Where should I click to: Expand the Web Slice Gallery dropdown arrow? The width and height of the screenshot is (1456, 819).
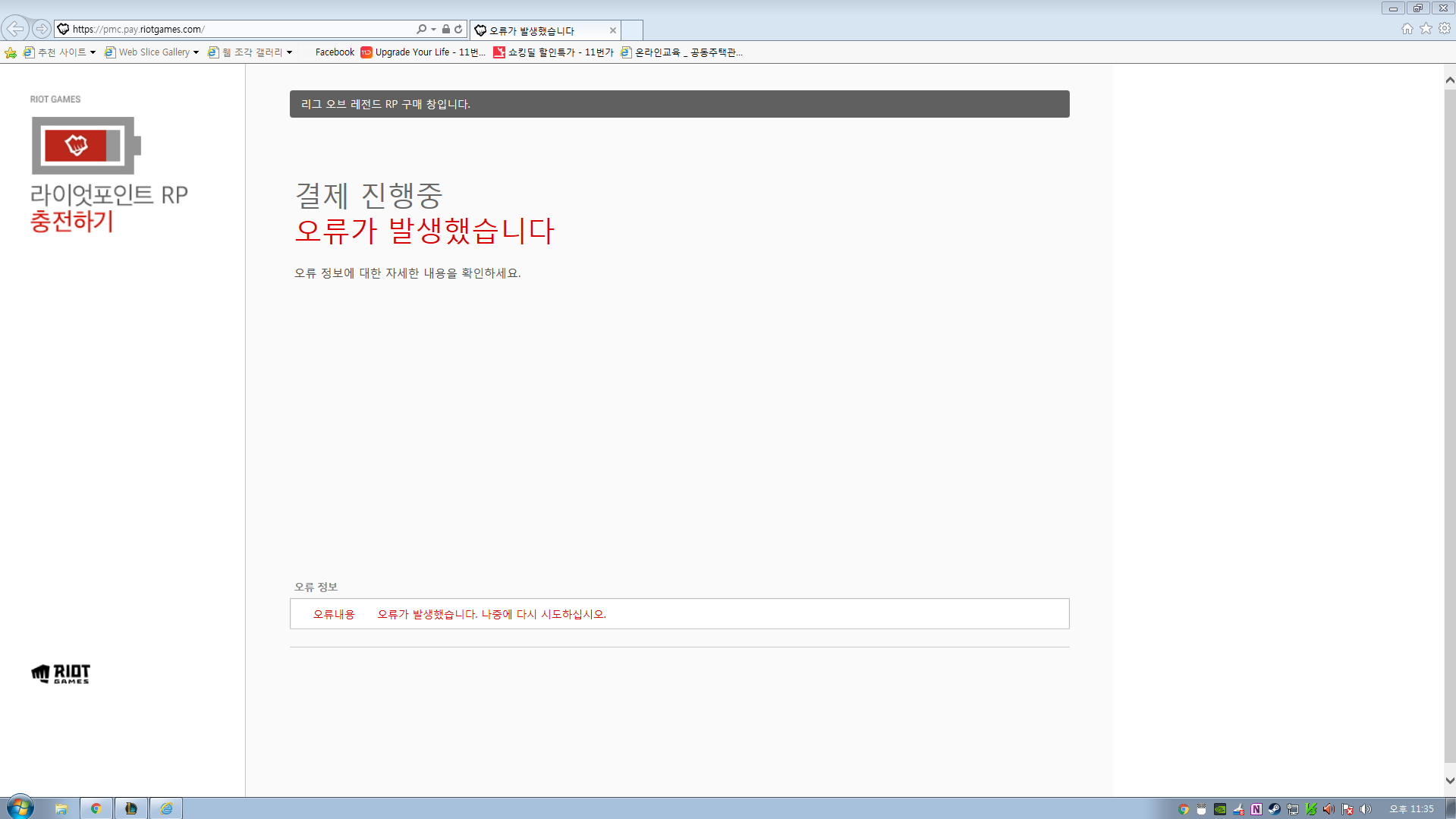pos(196,52)
